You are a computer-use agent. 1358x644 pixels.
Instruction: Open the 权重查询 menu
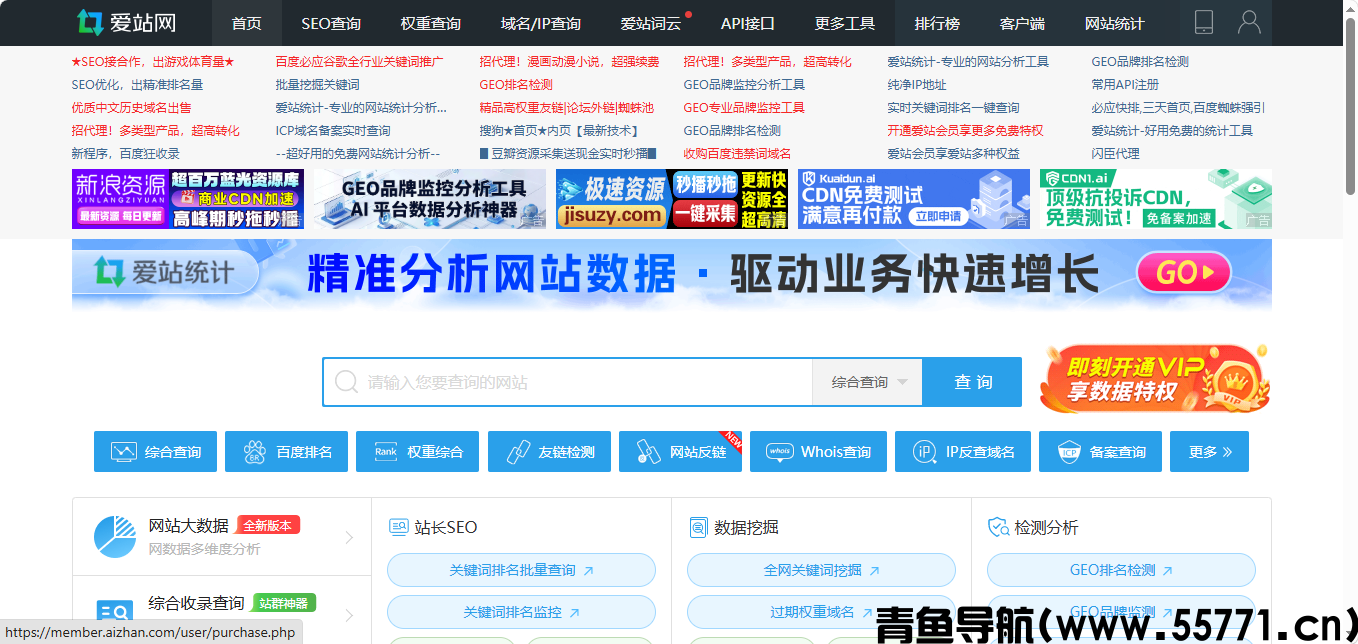pos(431,23)
